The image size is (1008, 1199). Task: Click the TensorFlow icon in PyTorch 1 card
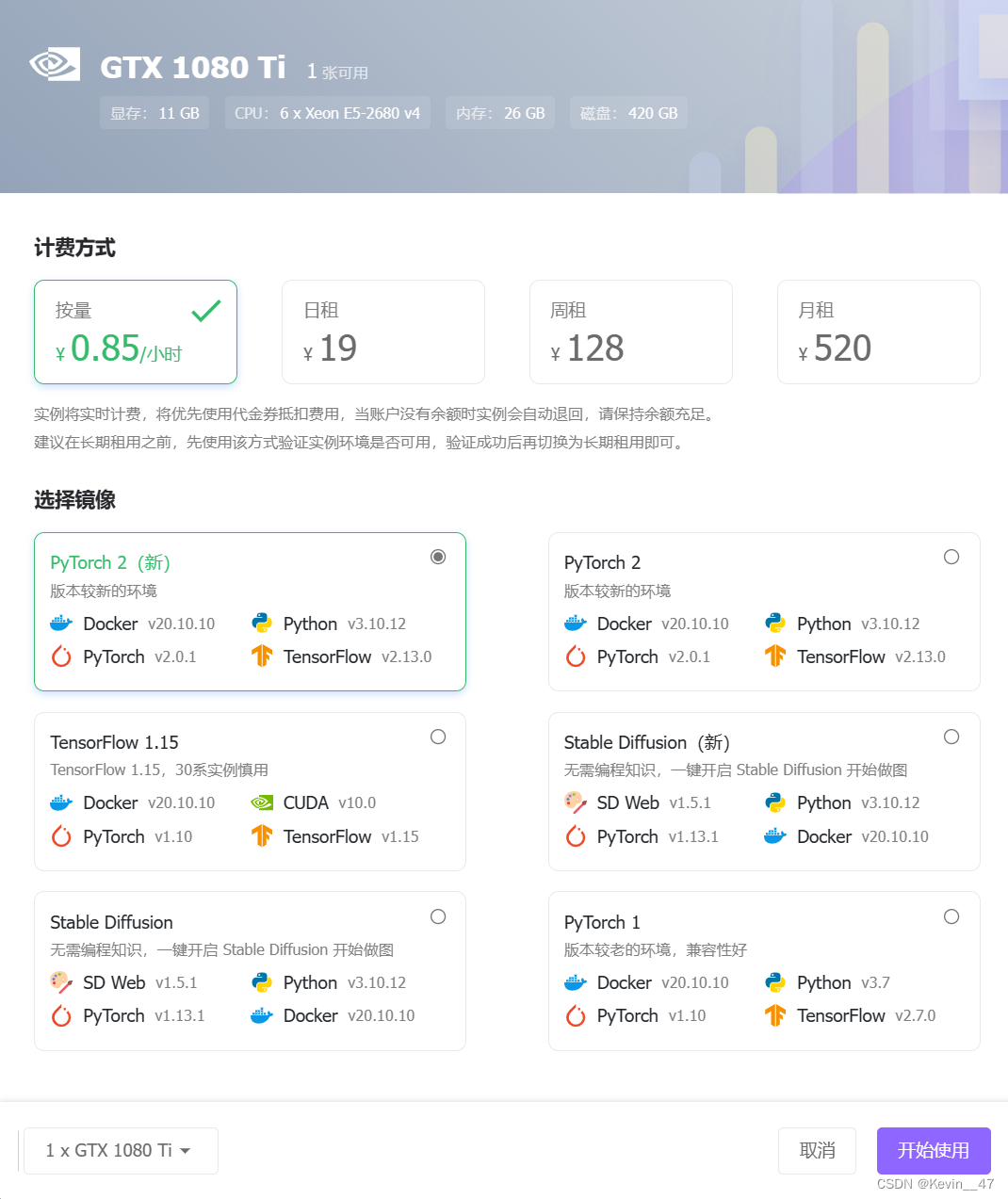[x=774, y=1015]
